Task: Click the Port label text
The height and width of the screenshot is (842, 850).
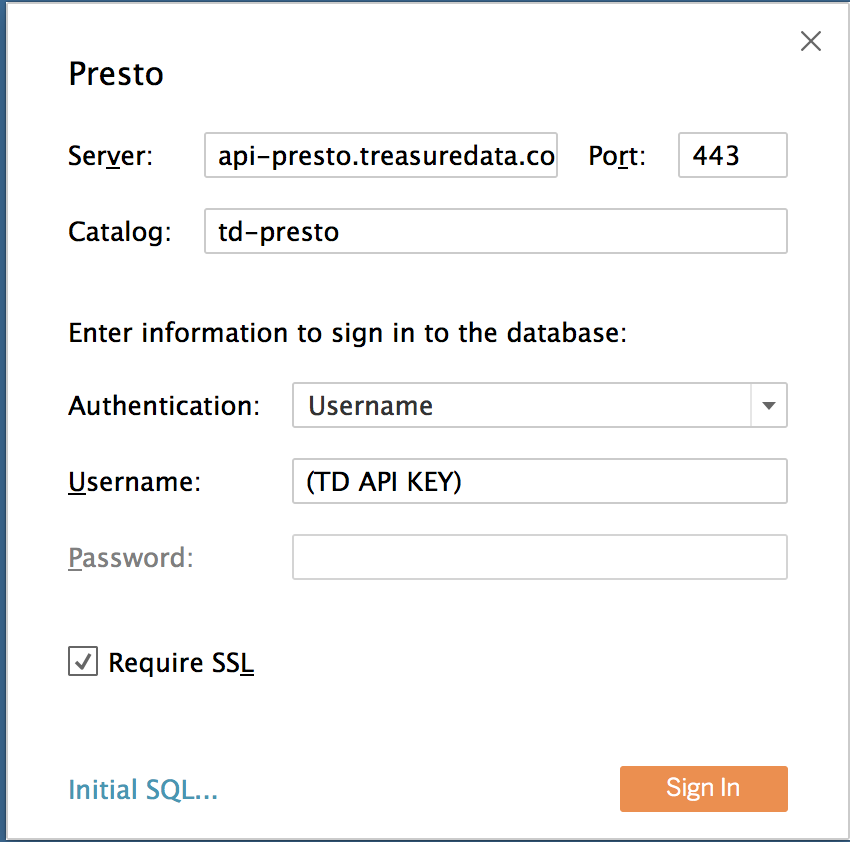Action: pos(617,156)
